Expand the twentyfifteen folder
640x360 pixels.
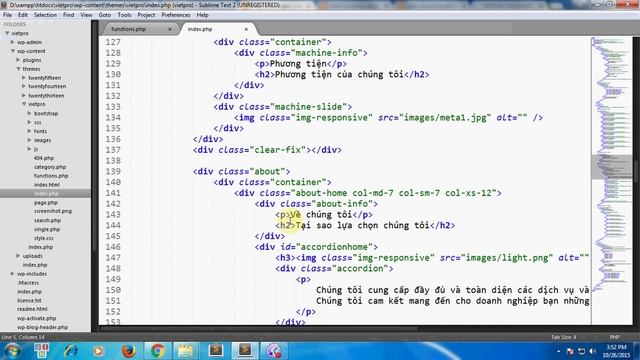(x=24, y=78)
